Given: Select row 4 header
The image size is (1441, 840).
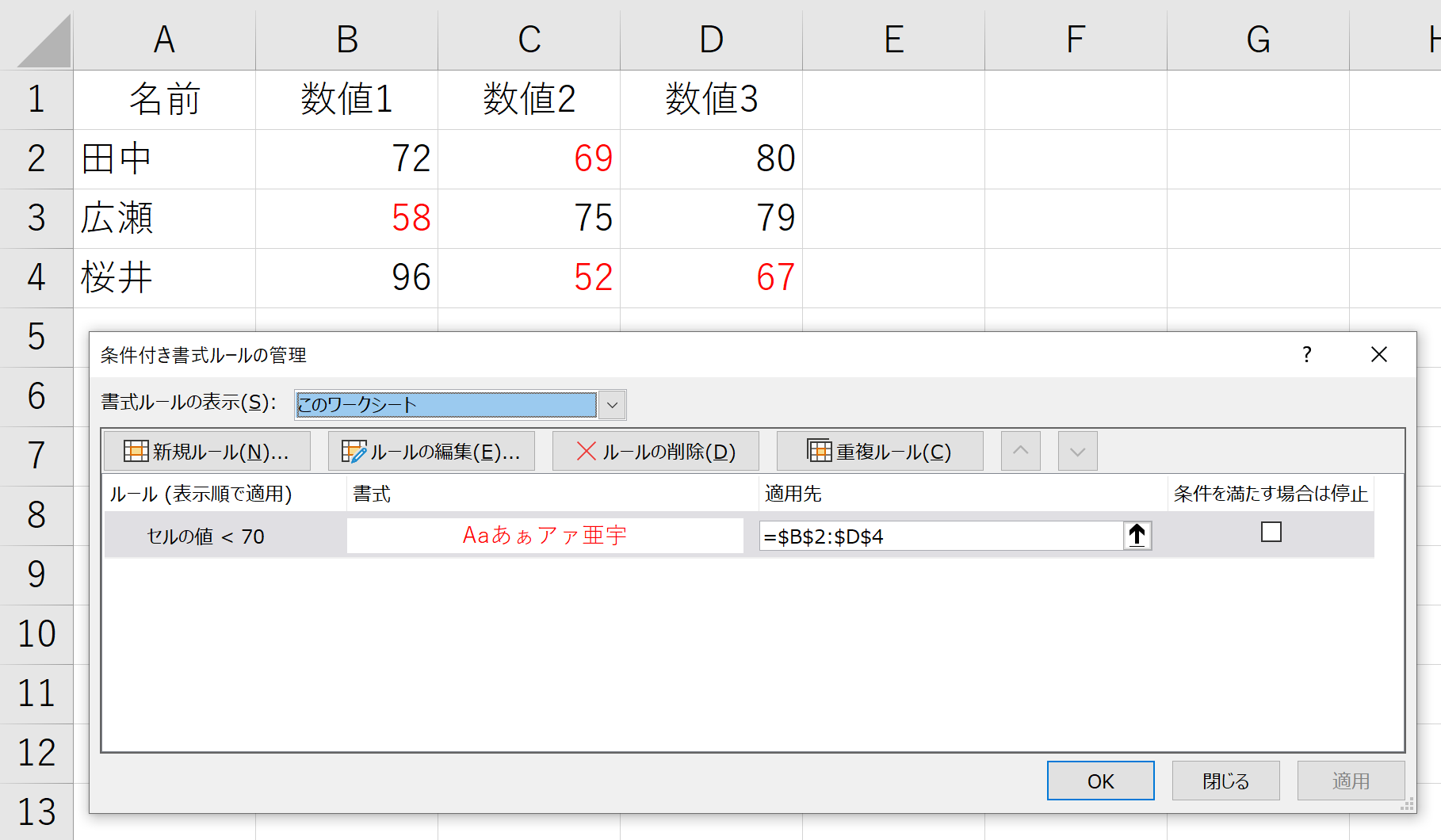Looking at the screenshot, I should pos(36,278).
